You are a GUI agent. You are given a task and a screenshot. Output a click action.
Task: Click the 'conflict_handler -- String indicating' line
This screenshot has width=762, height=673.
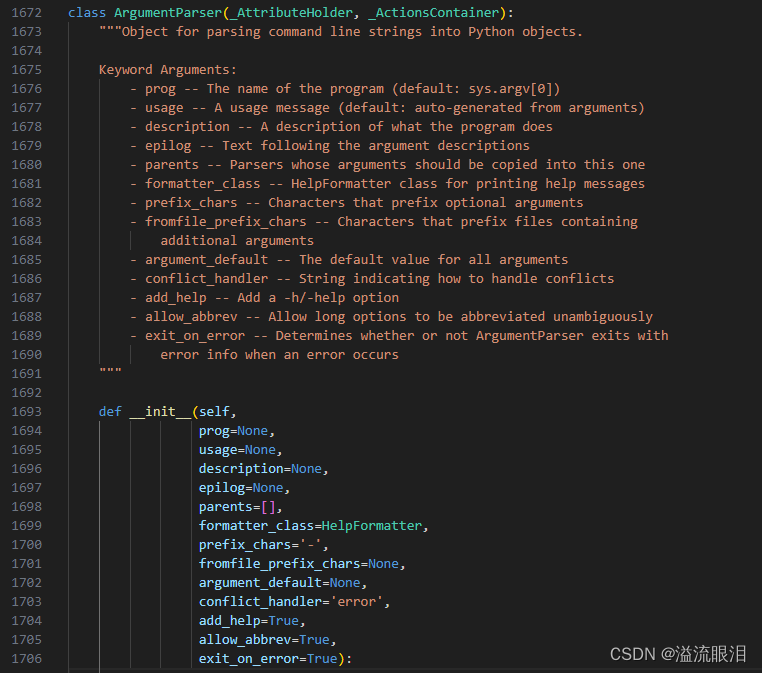[x=372, y=278]
